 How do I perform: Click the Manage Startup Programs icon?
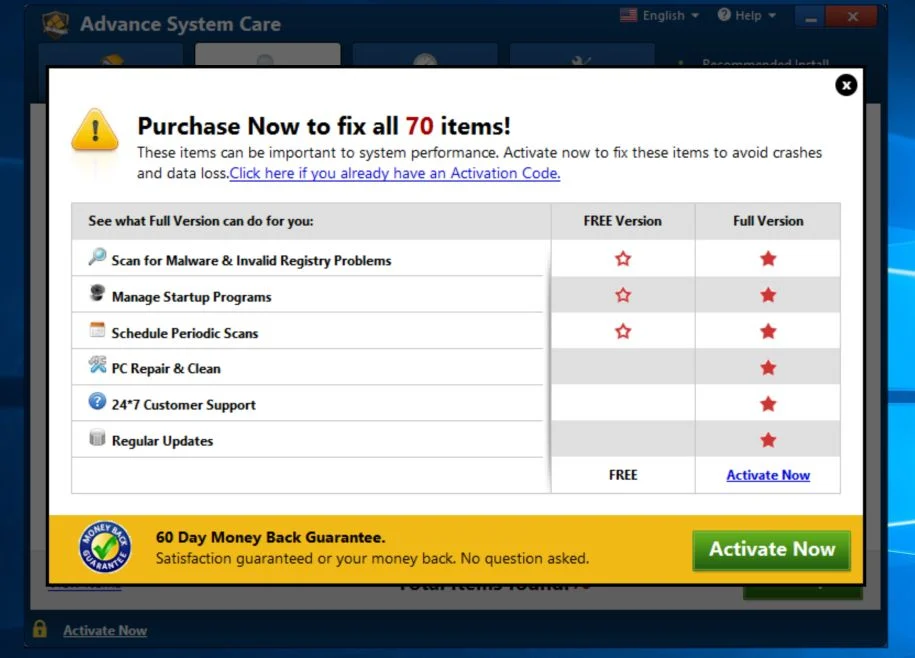[97, 293]
